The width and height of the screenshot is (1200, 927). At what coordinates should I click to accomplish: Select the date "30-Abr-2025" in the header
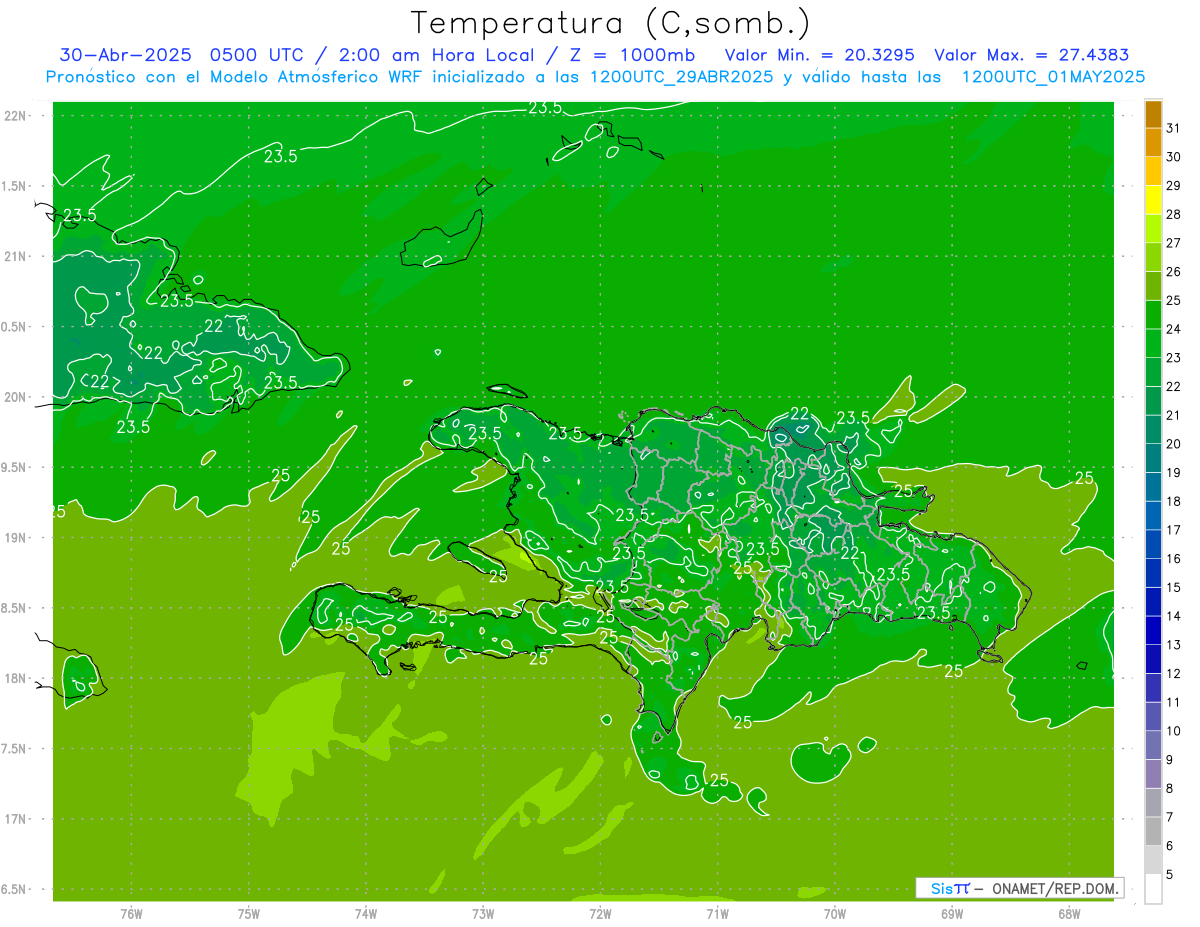point(125,55)
